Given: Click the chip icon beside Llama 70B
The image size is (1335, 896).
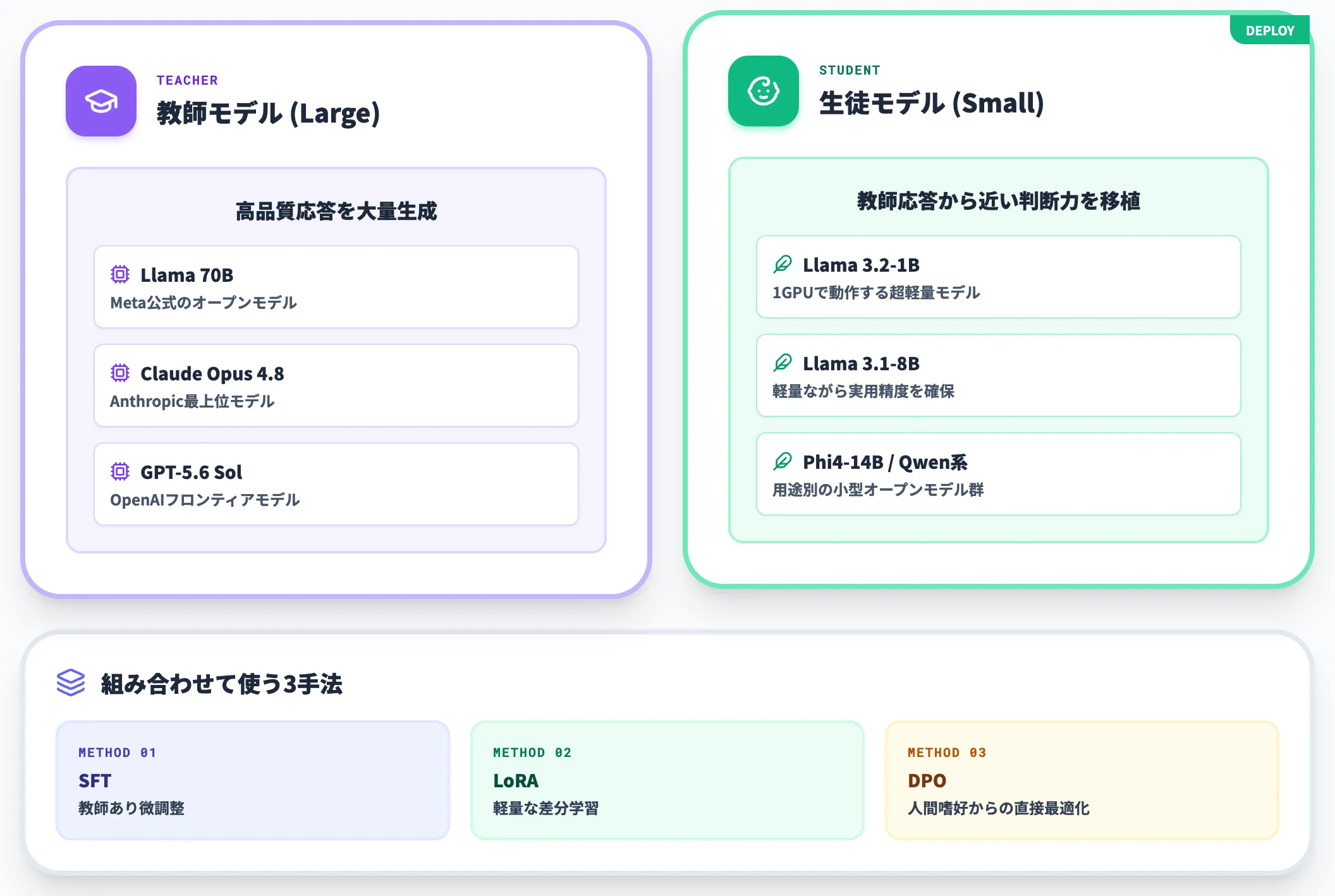Looking at the screenshot, I should [120, 274].
